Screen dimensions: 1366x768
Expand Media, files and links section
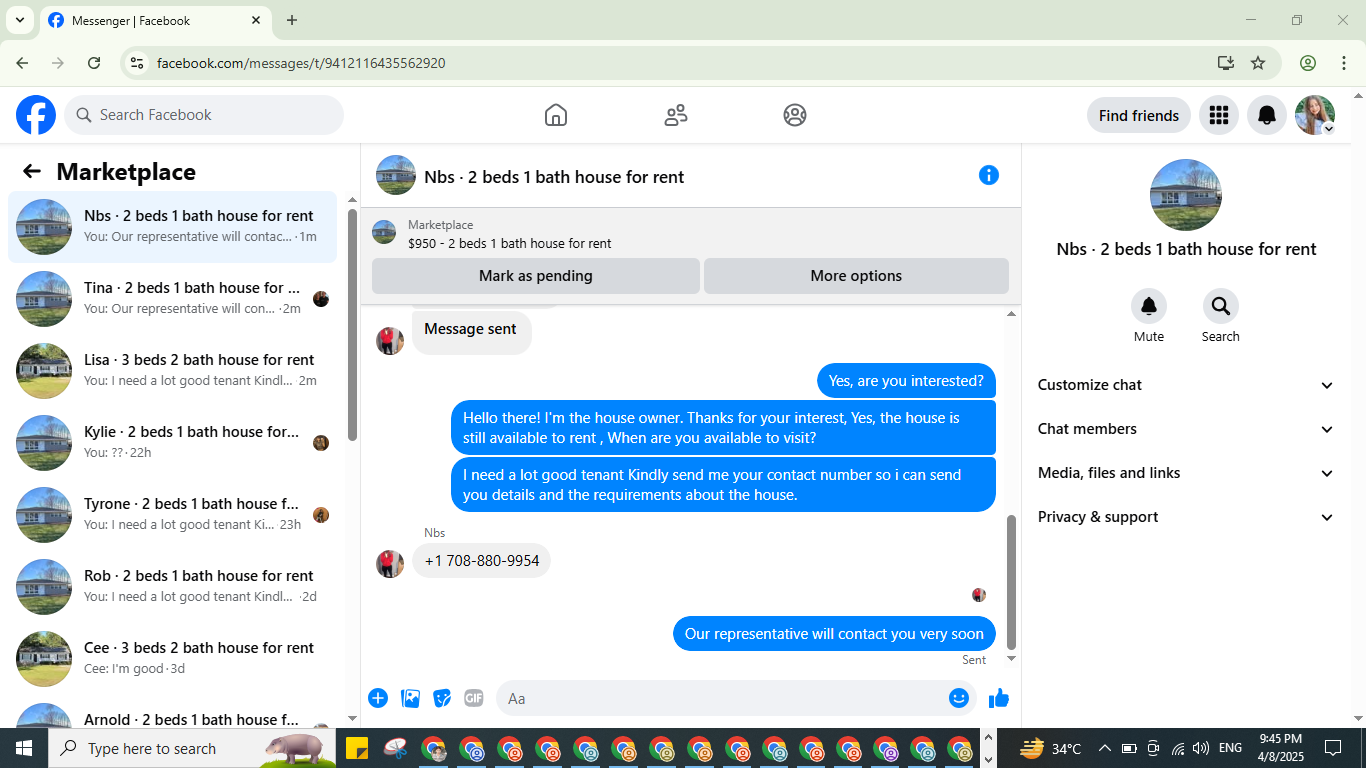click(1186, 473)
